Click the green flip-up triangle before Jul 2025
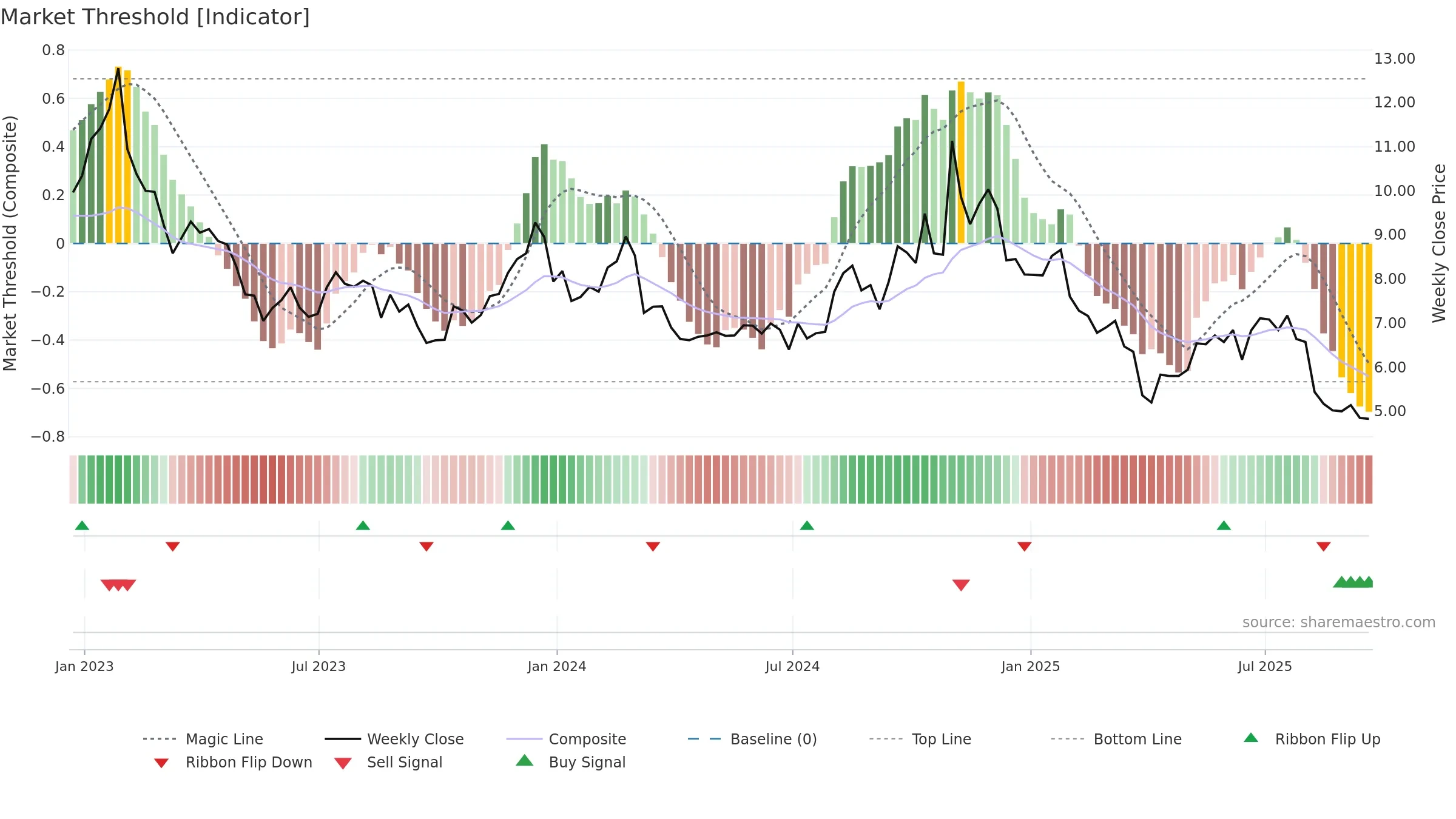The width and height of the screenshot is (1456, 819). point(1224,525)
